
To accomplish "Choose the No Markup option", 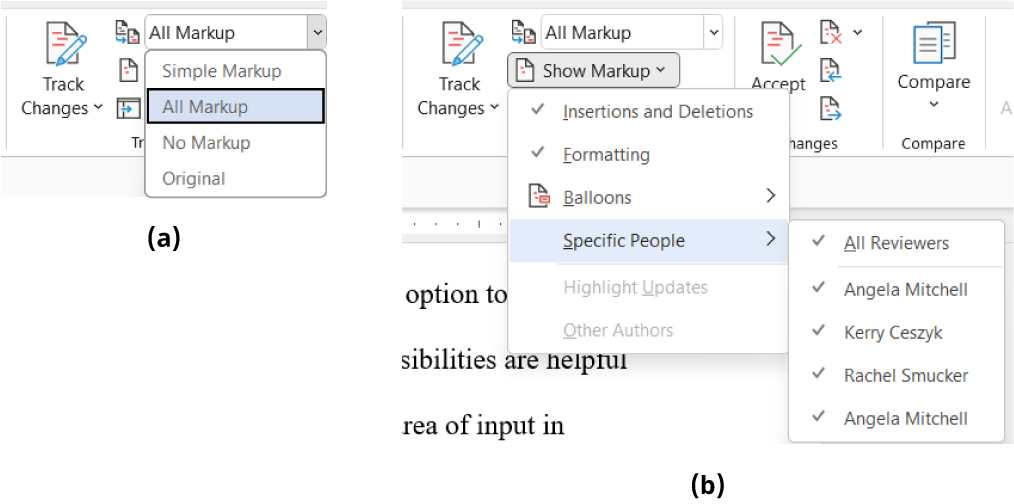I will [x=206, y=143].
